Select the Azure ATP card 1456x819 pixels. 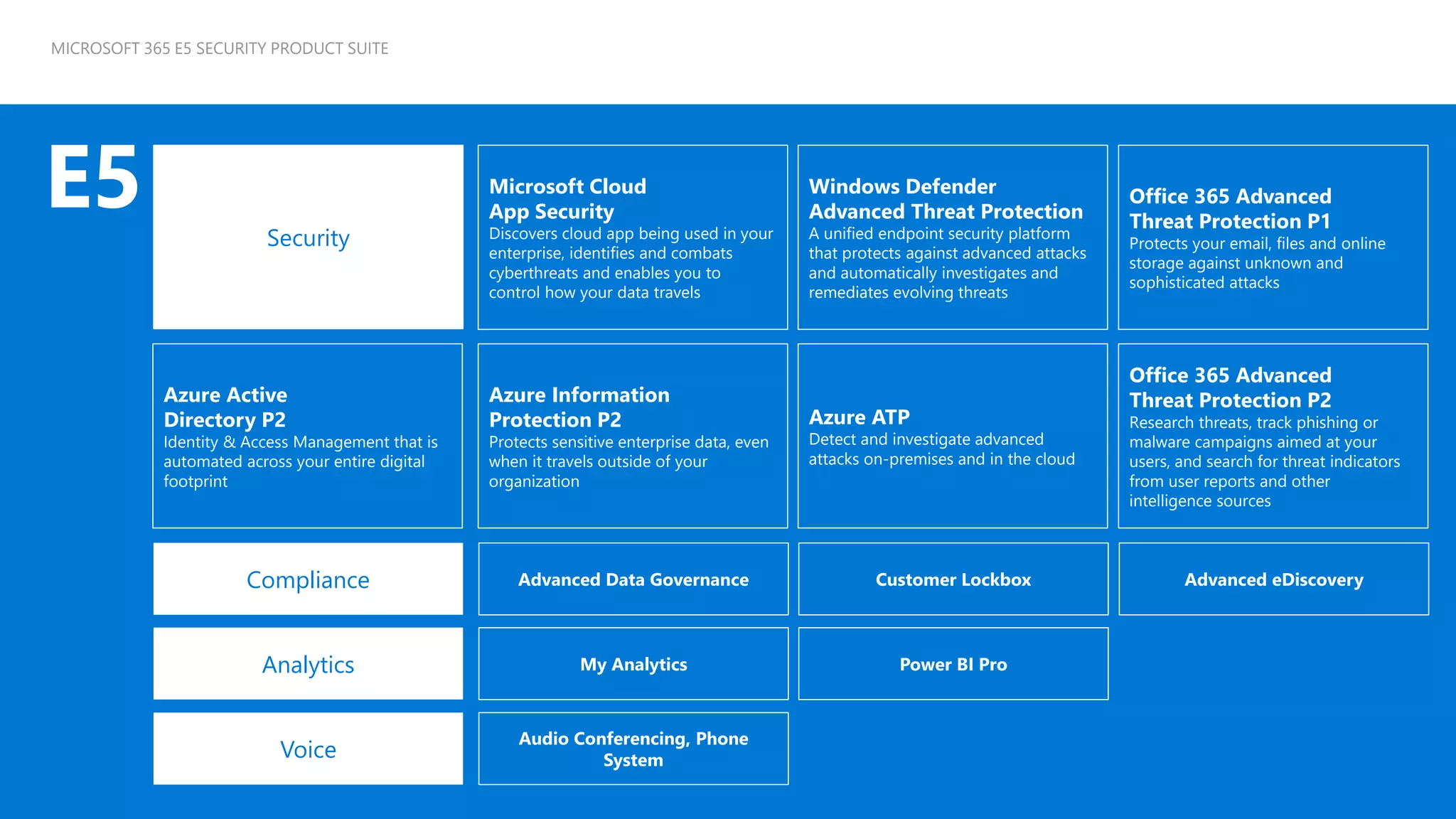pyautogui.click(x=953, y=436)
